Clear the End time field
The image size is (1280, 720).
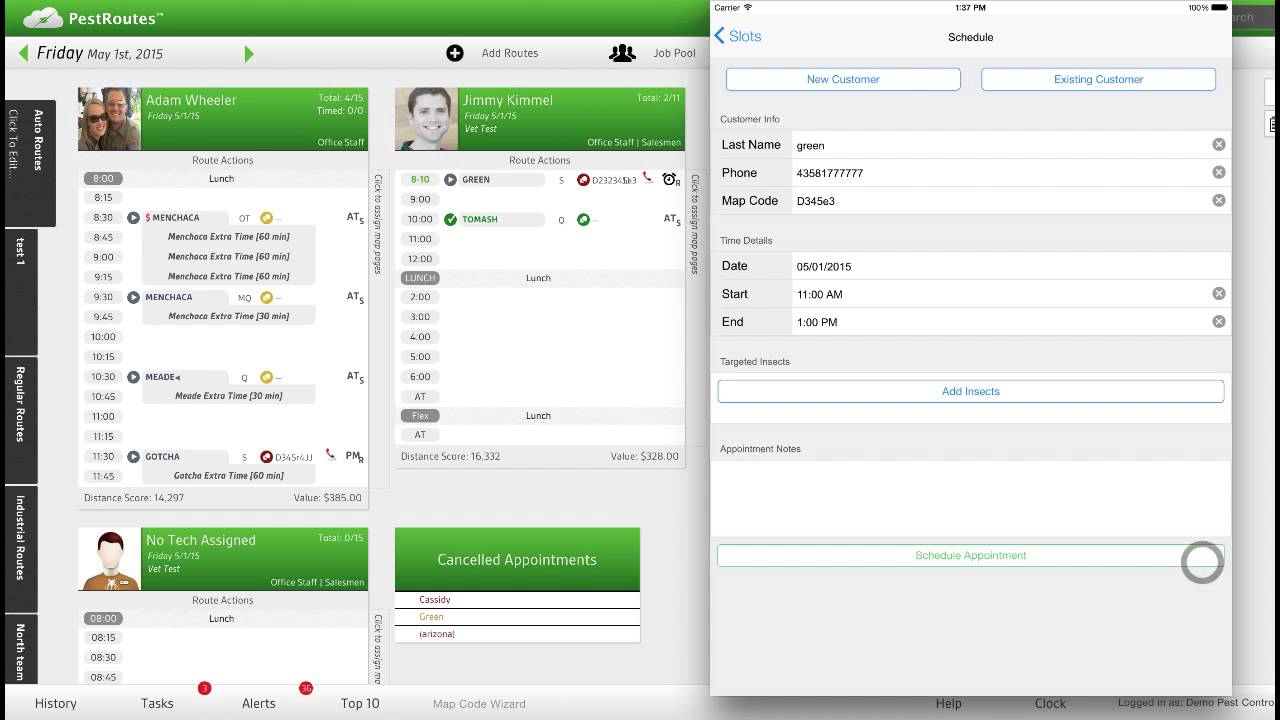(x=1219, y=322)
